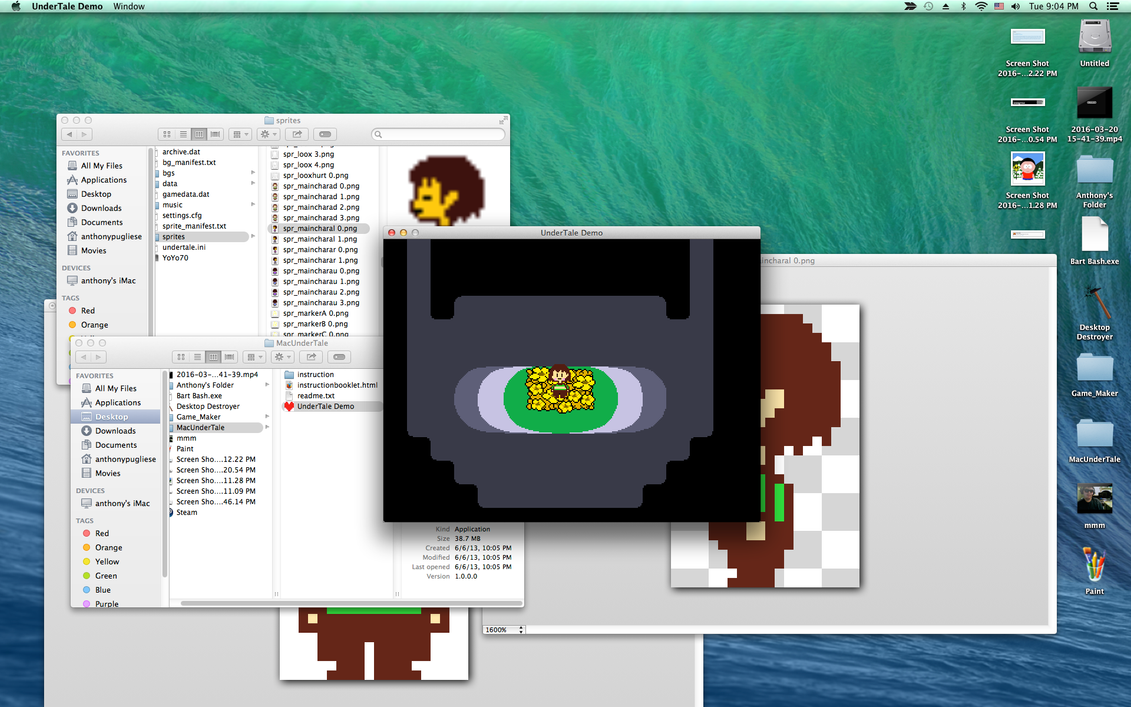Select Paint icon on desktop
Image resolution: width=1131 pixels, height=707 pixels.
tap(1094, 565)
